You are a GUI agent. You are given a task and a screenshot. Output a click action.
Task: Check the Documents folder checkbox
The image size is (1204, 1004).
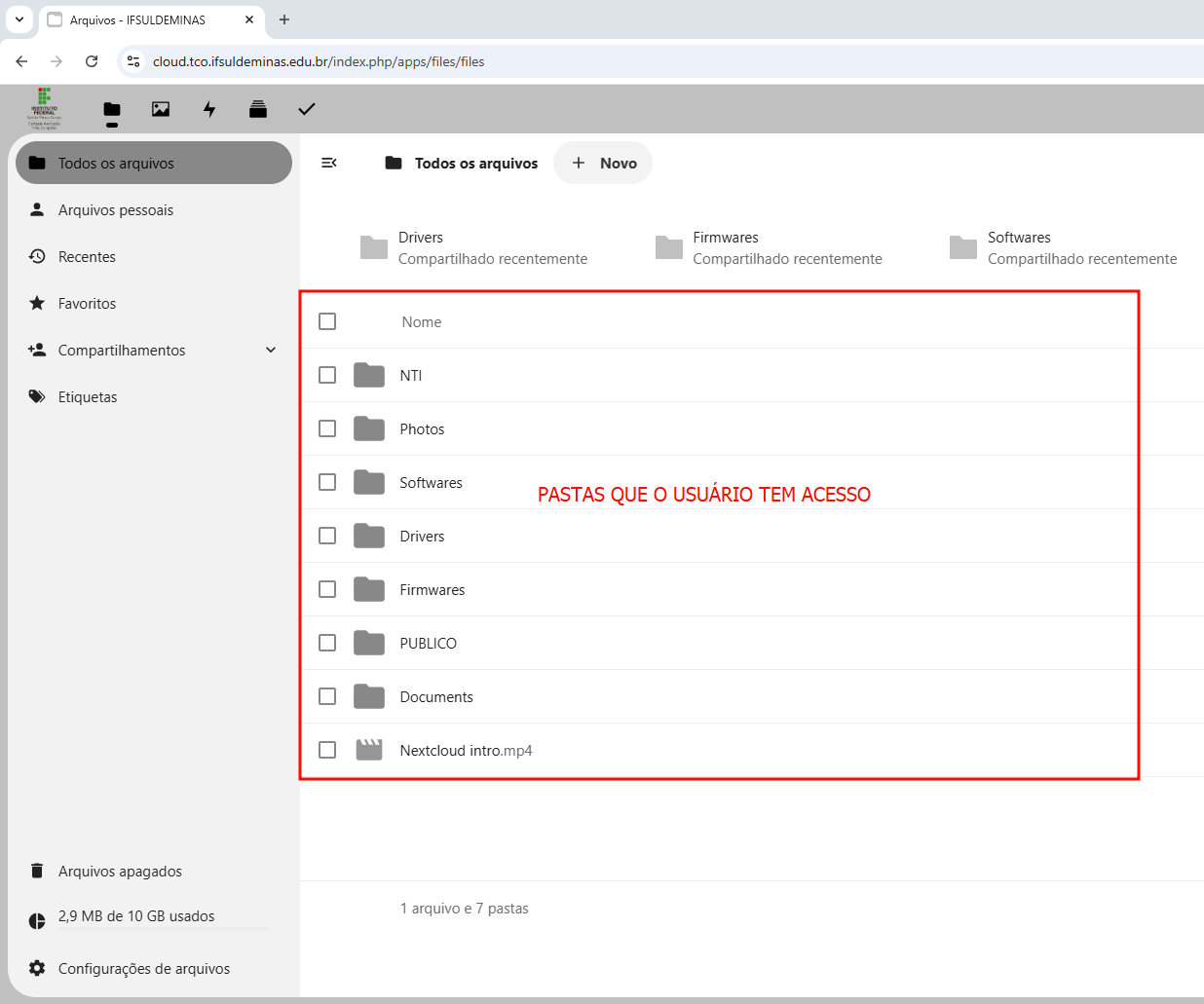[327, 696]
